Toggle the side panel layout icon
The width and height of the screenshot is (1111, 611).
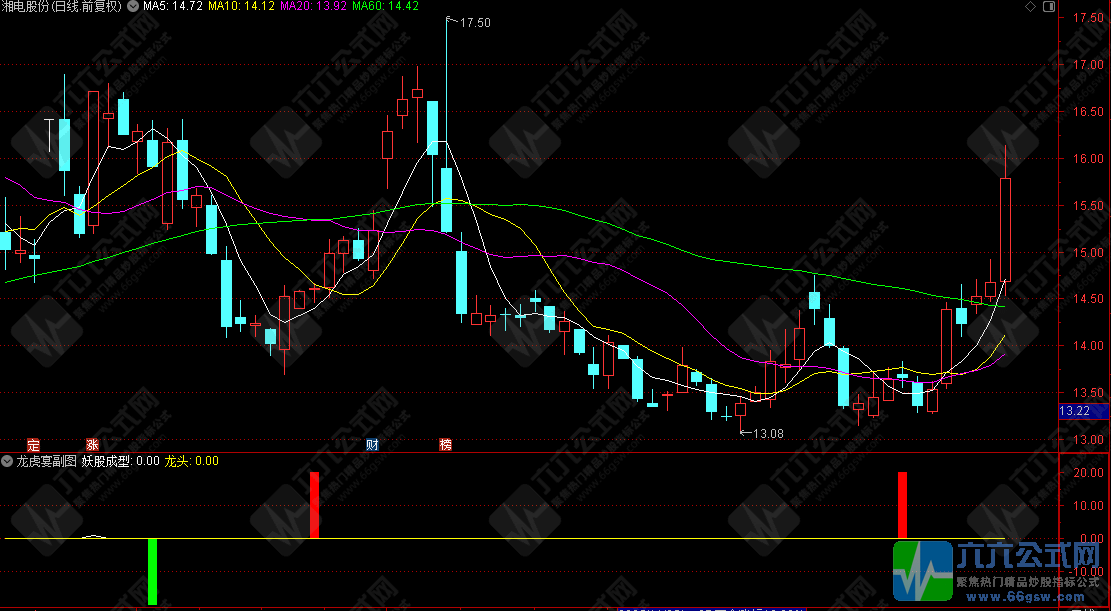tap(1047, 6)
